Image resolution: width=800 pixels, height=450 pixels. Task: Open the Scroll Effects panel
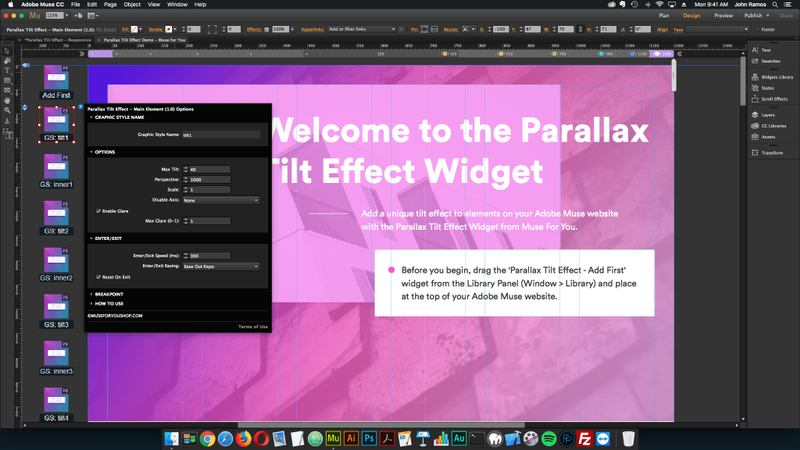(774, 99)
